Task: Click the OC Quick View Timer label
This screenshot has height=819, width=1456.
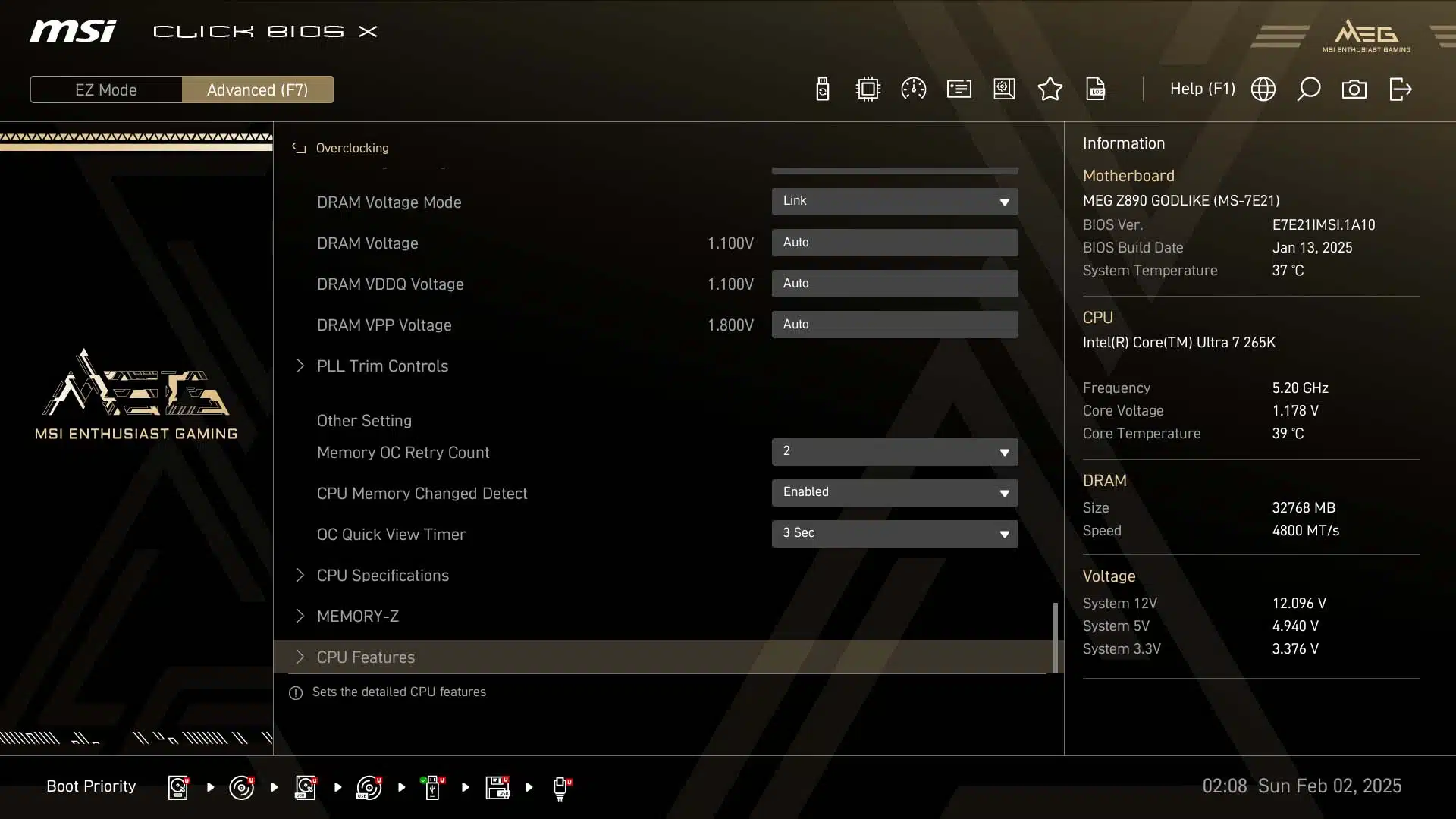Action: (x=391, y=535)
